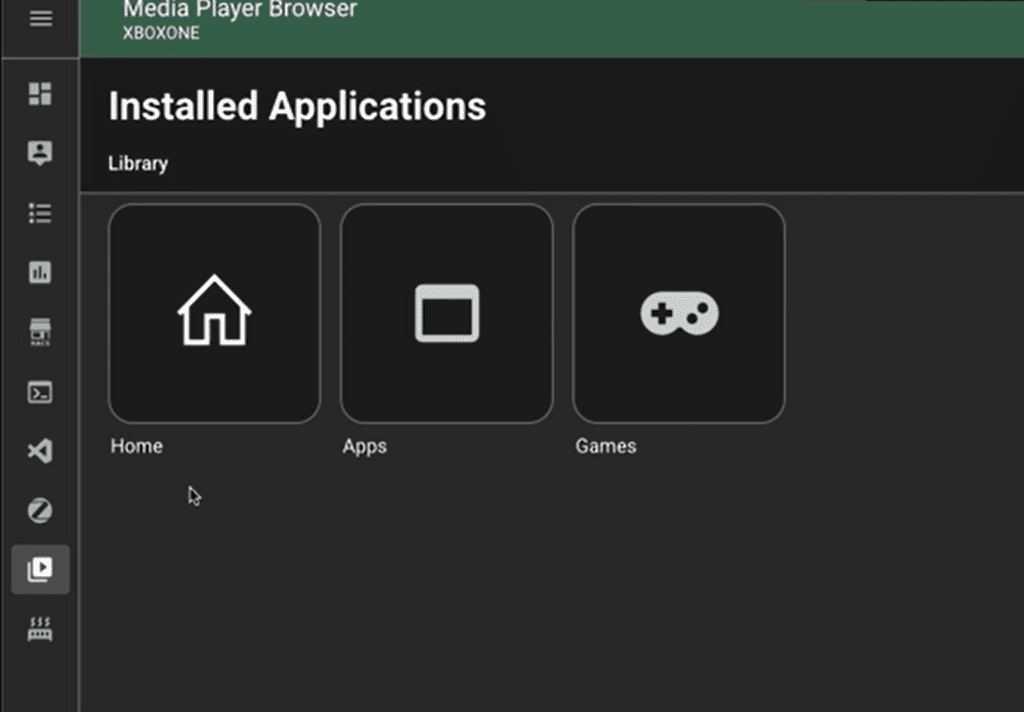The image size is (1024, 712).
Task: Click the XBOXONE device name
Action: pos(161,33)
